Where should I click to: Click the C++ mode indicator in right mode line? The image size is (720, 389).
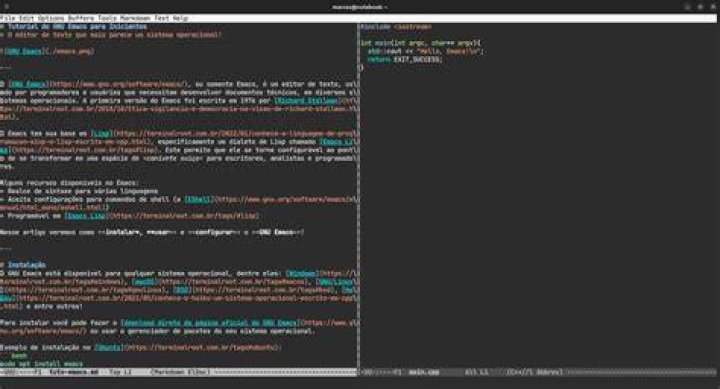(534, 372)
